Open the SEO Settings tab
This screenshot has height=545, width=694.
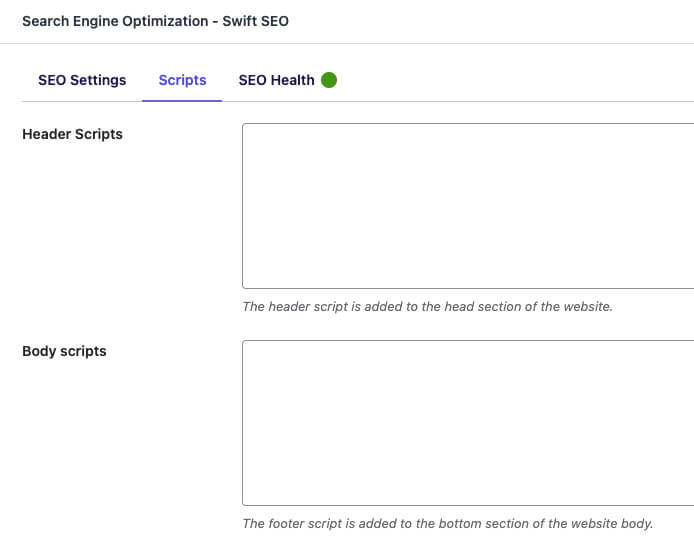point(82,80)
